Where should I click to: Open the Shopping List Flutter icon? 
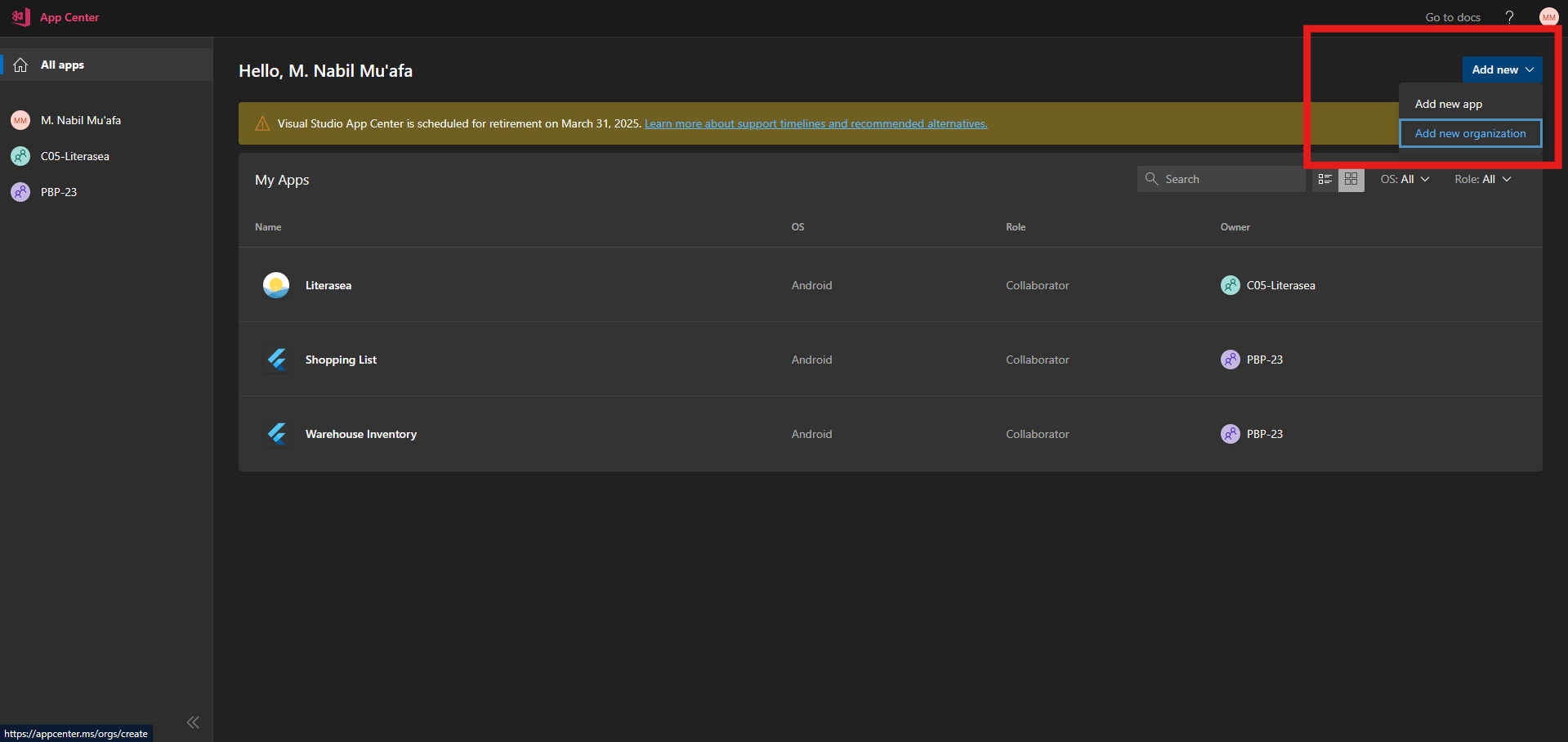point(276,360)
